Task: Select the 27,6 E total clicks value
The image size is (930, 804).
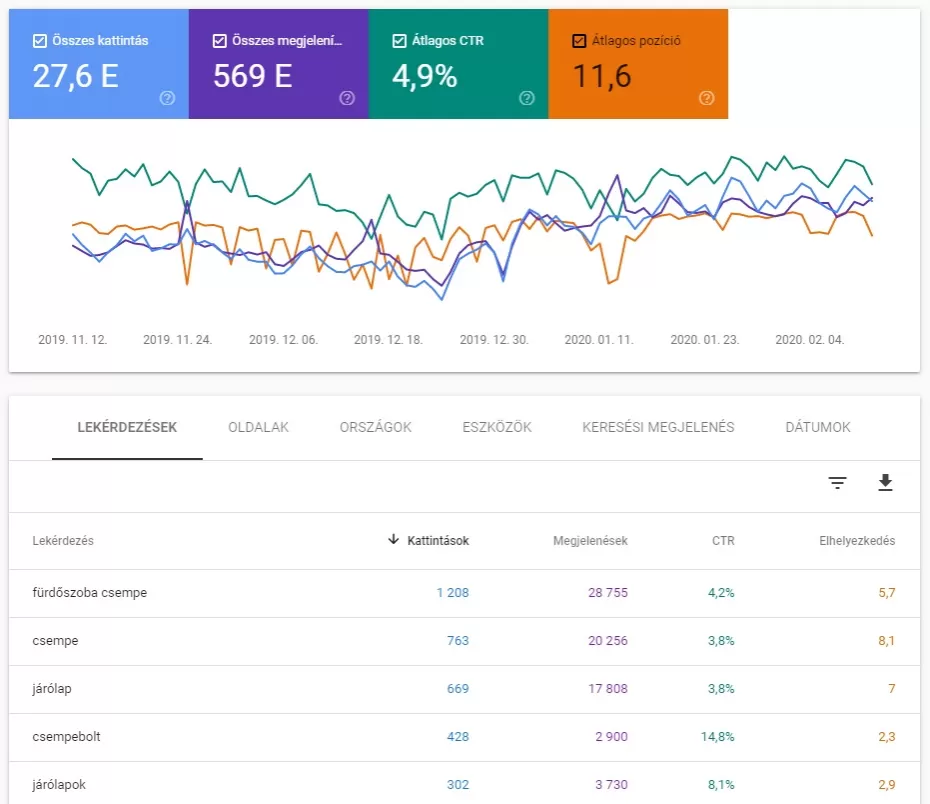Action: [x=75, y=76]
